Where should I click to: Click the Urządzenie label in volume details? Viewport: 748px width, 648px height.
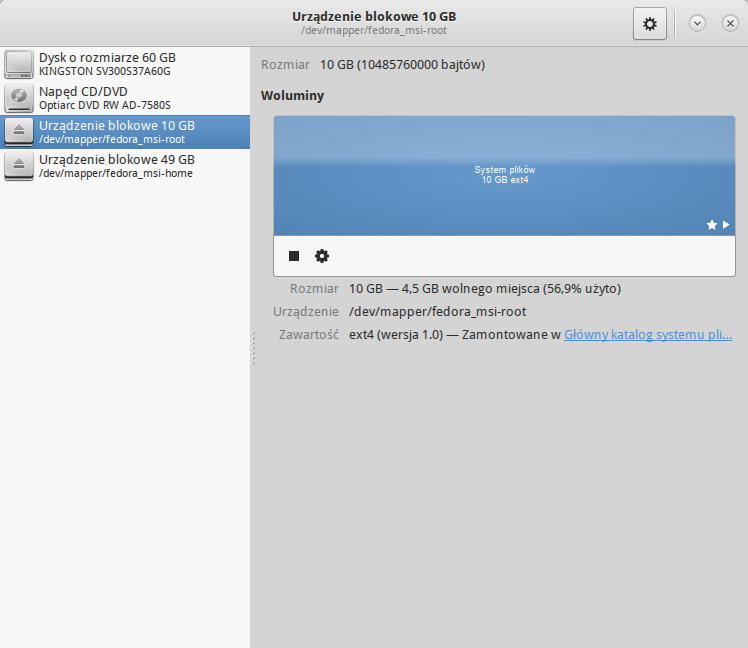pos(306,312)
